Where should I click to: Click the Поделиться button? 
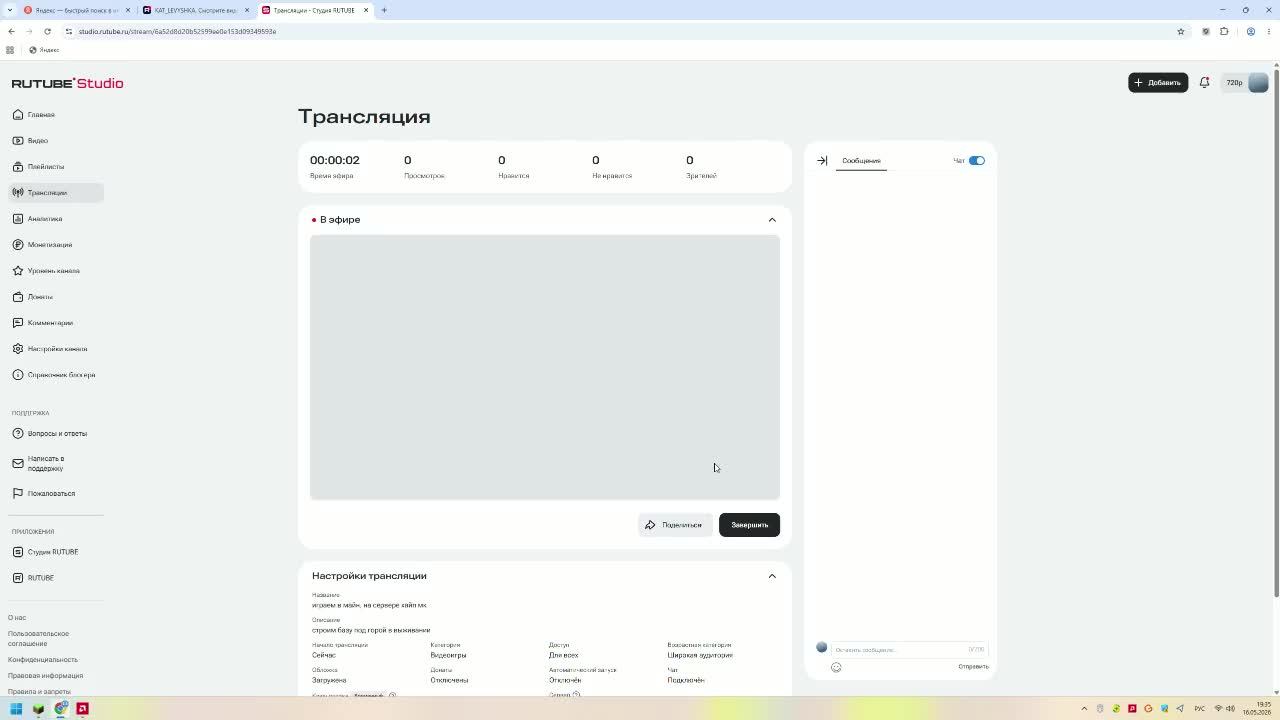pyautogui.click(x=675, y=525)
